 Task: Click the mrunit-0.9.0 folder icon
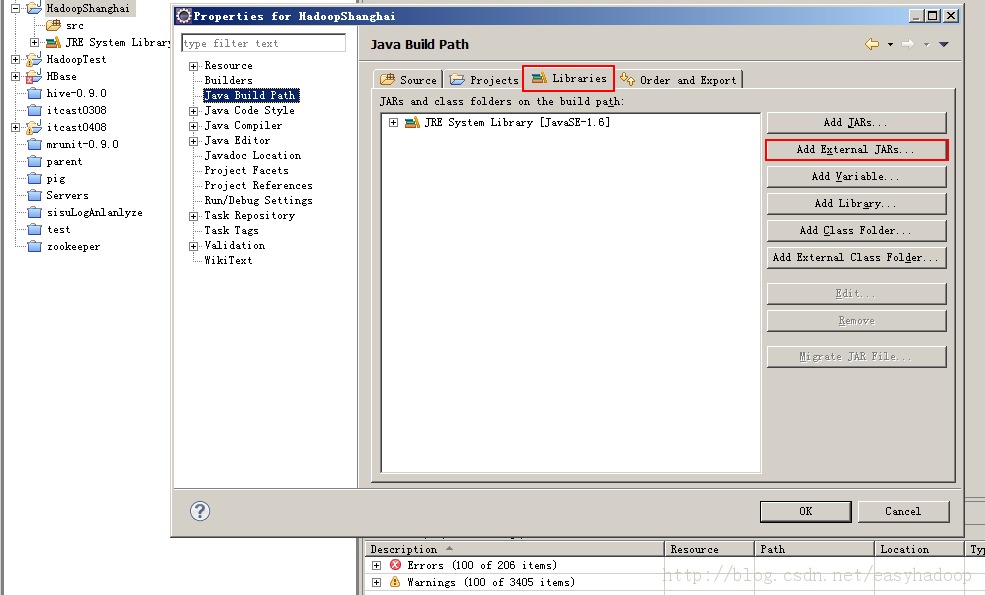(35, 145)
